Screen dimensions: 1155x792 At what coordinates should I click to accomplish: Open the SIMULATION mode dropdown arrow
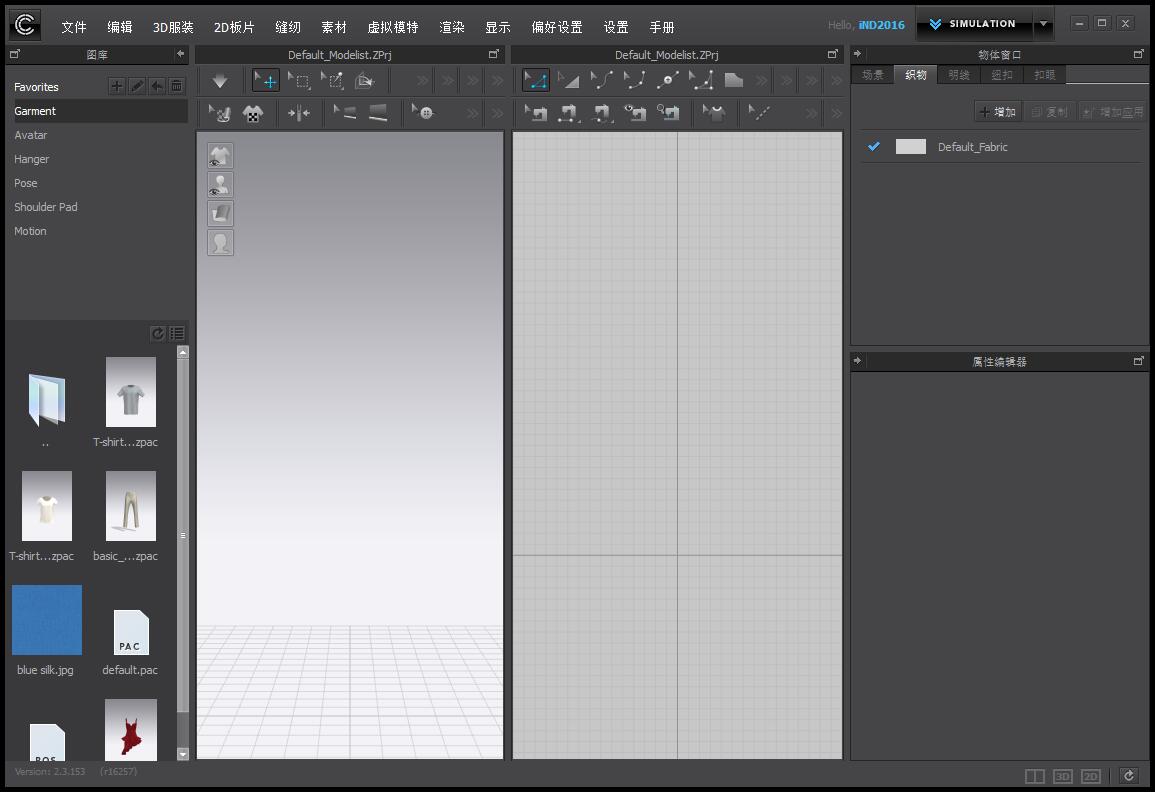click(1043, 24)
